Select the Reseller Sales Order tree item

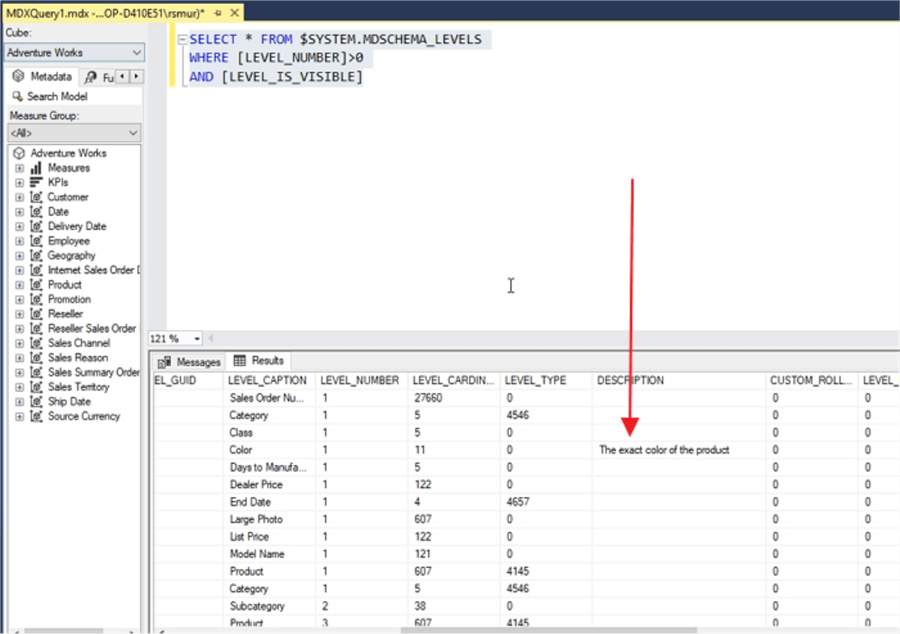92,329
